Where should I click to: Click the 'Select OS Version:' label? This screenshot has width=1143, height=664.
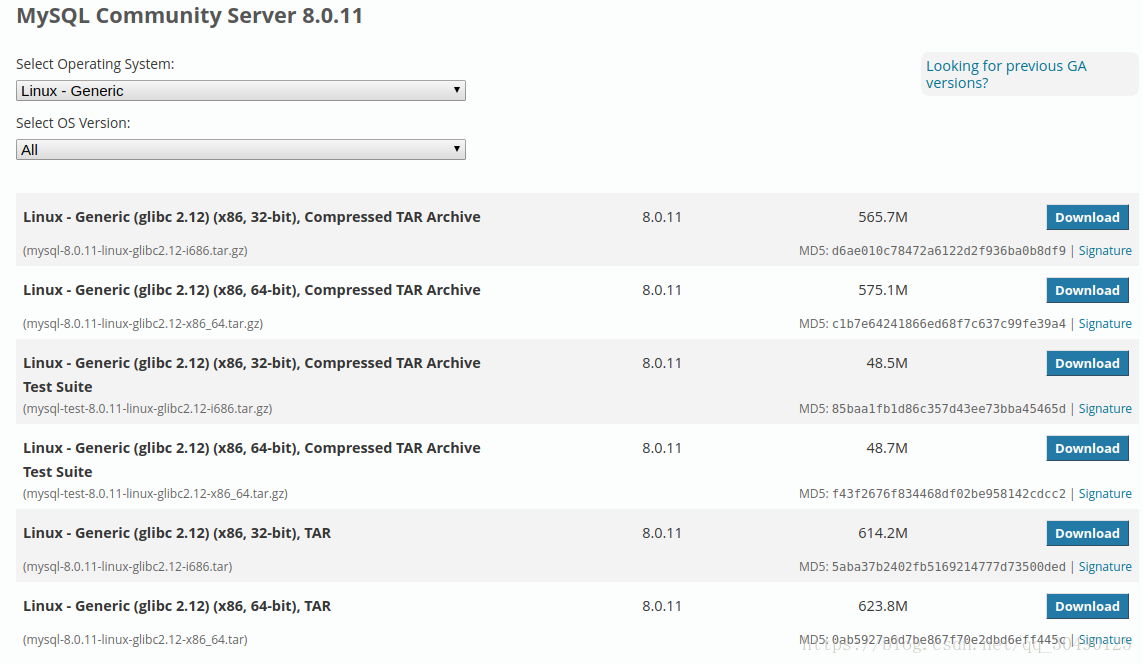[73, 123]
